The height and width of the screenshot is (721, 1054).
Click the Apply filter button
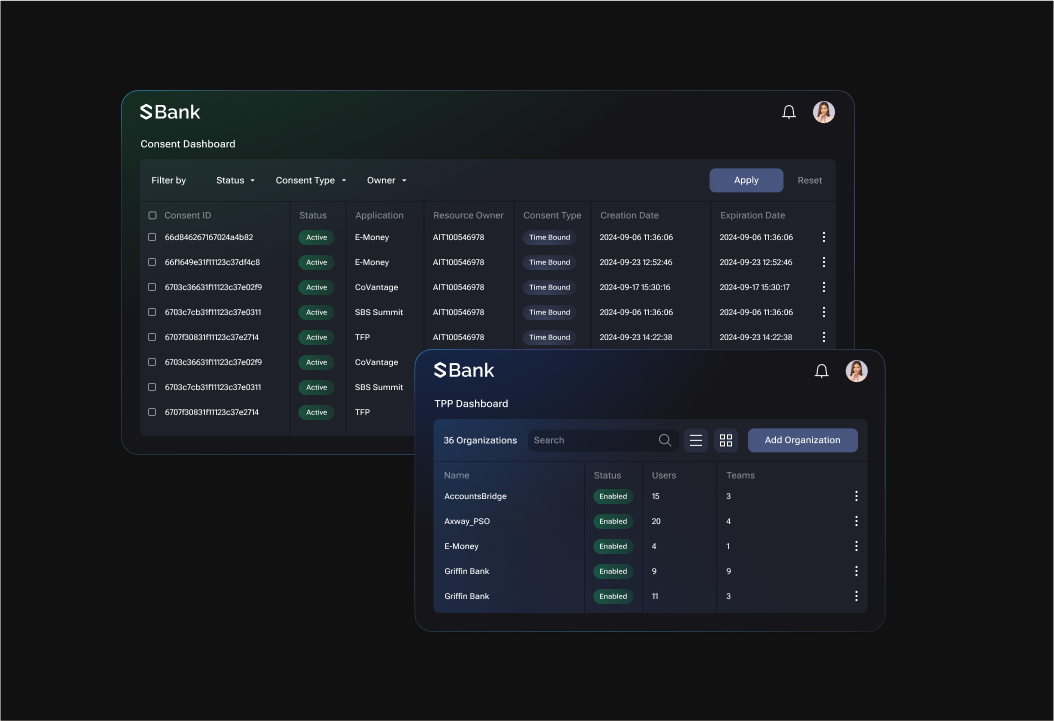click(746, 180)
